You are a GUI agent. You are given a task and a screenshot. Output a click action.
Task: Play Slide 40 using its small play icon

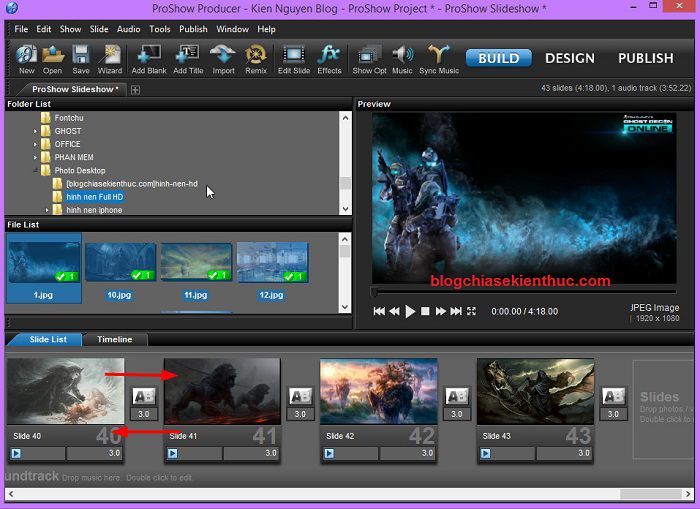point(16,454)
